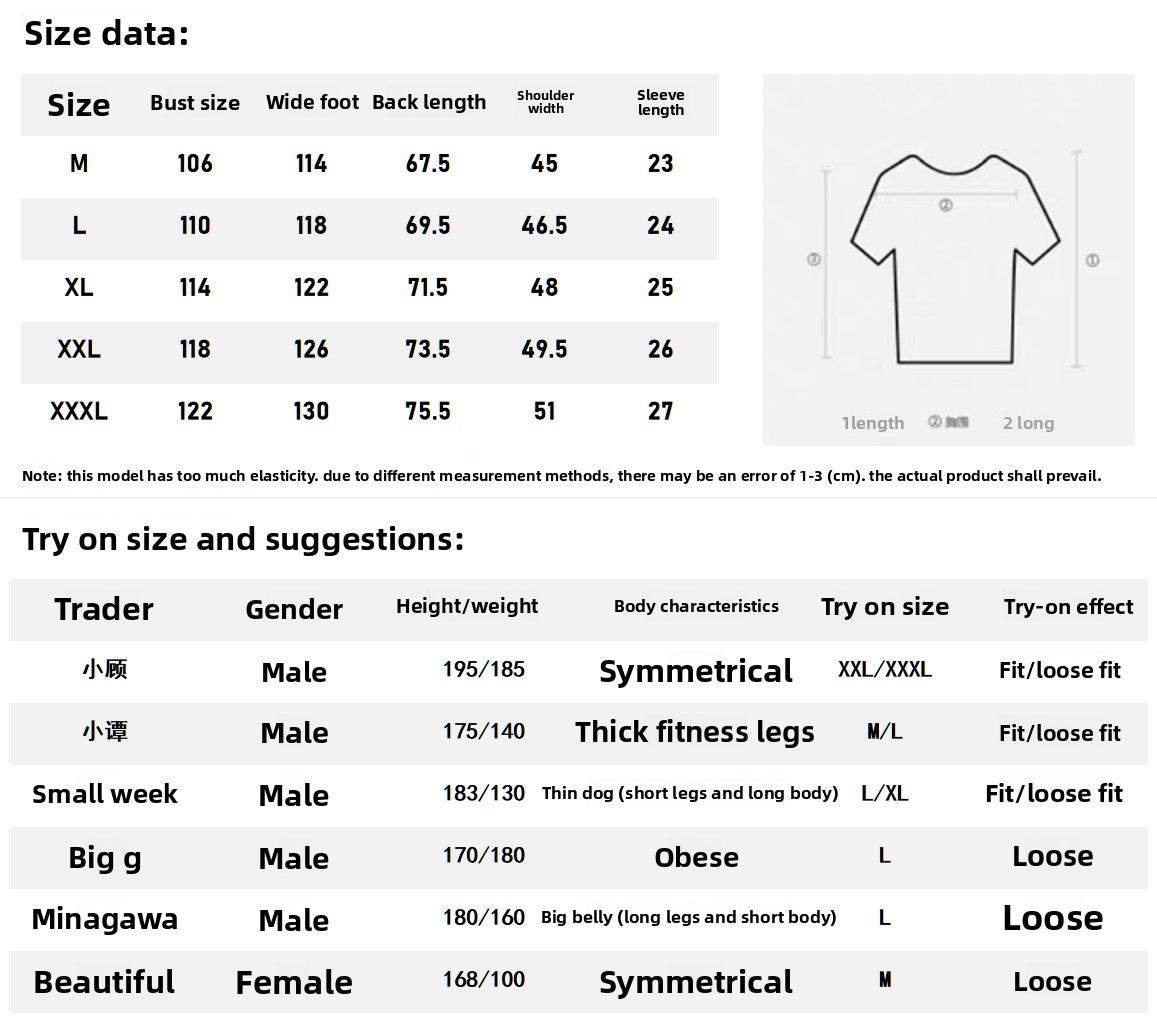Select the "1length" caption under diagram
Viewport: 1157px width, 1028px height.
pos(872,423)
